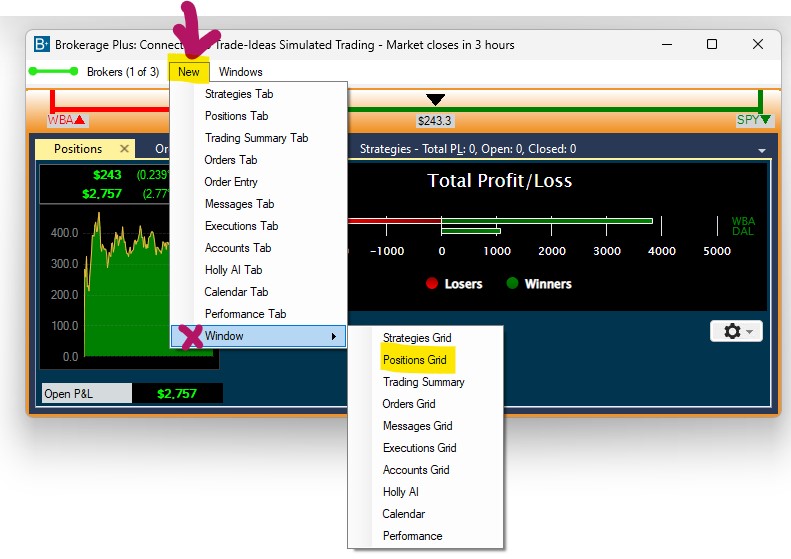Click the green broker connection status icon

(x=53, y=72)
